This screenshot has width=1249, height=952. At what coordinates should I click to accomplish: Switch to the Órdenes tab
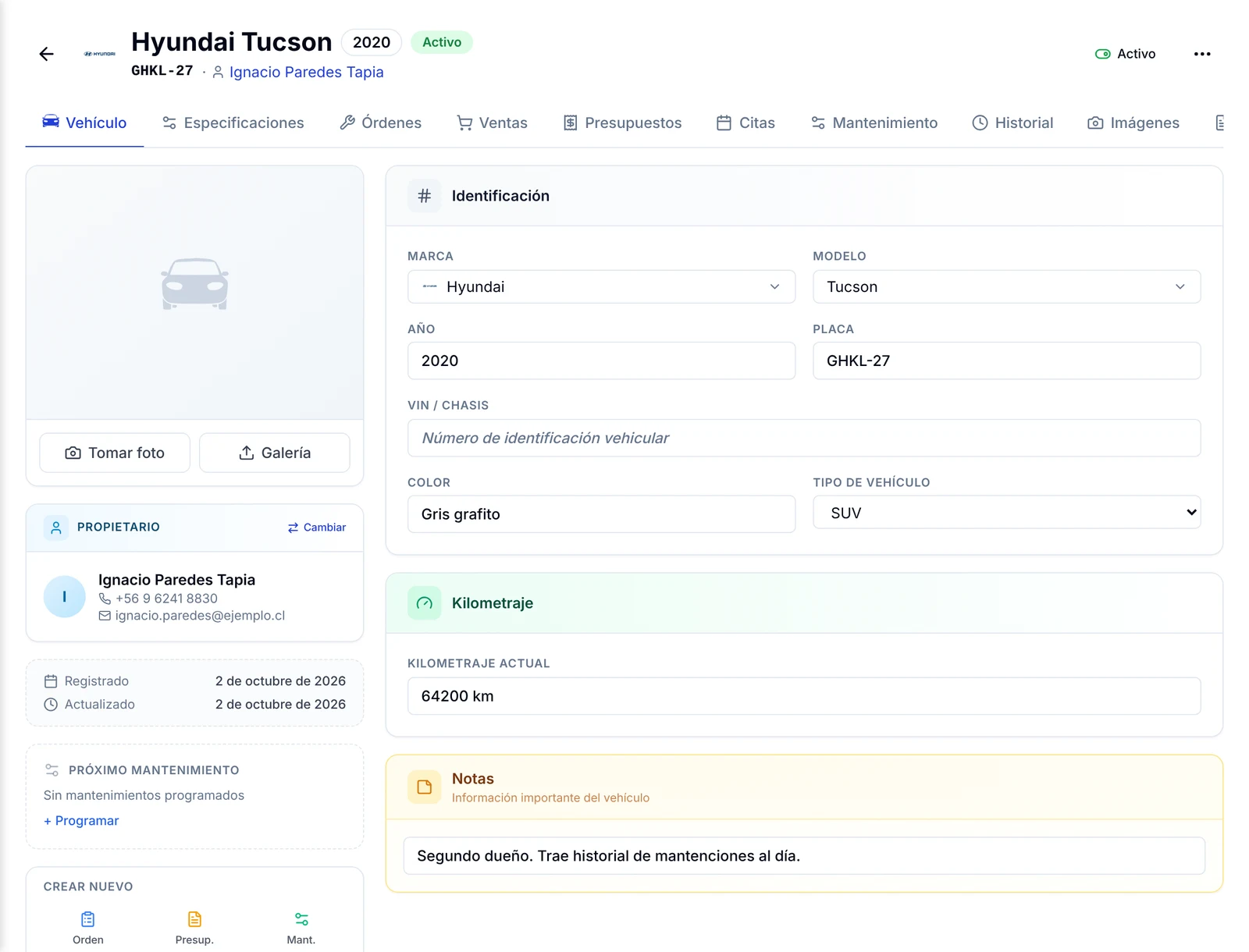381,123
